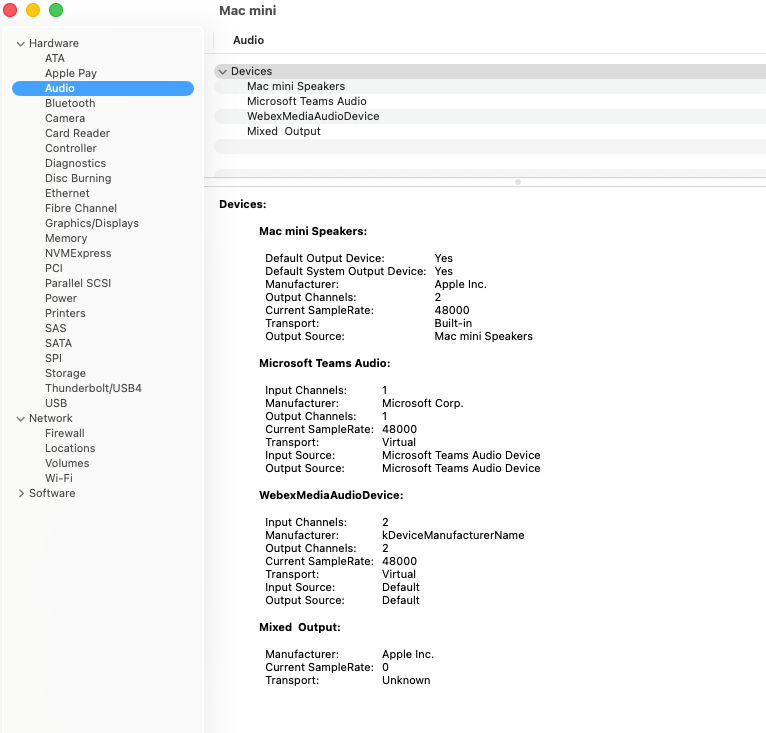Select SPI in the sidebar
Screen dimensions: 766x733
click(x=53, y=358)
